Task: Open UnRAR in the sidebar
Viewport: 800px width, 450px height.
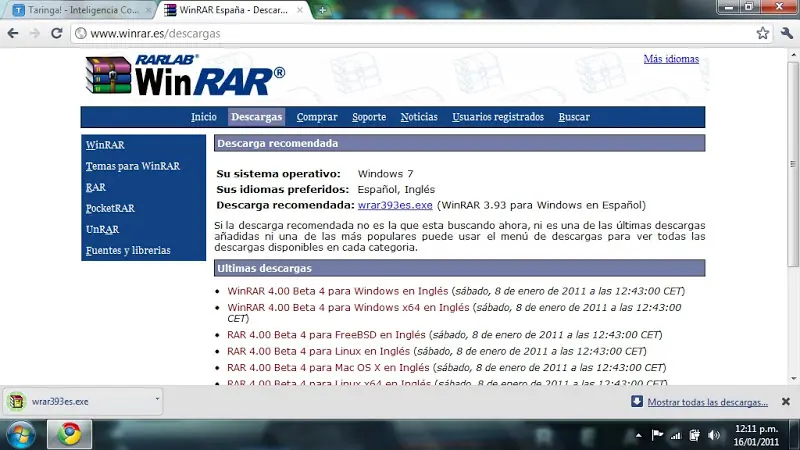Action: click(103, 230)
